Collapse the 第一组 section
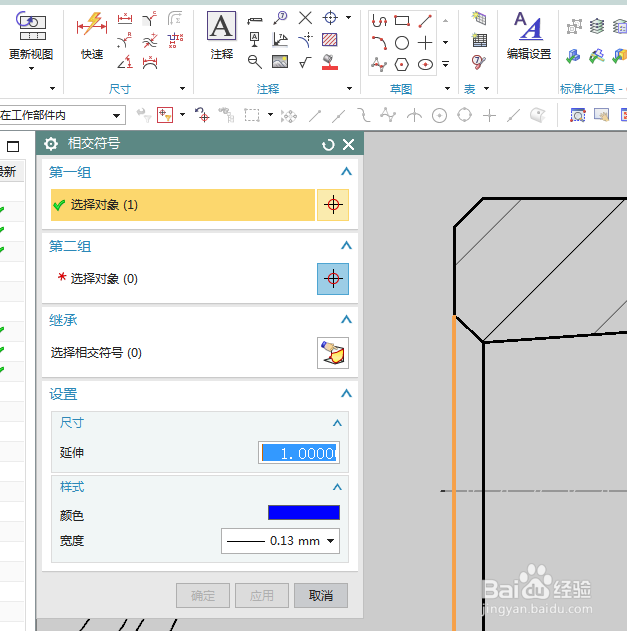The width and height of the screenshot is (627, 631). pyautogui.click(x=346, y=172)
